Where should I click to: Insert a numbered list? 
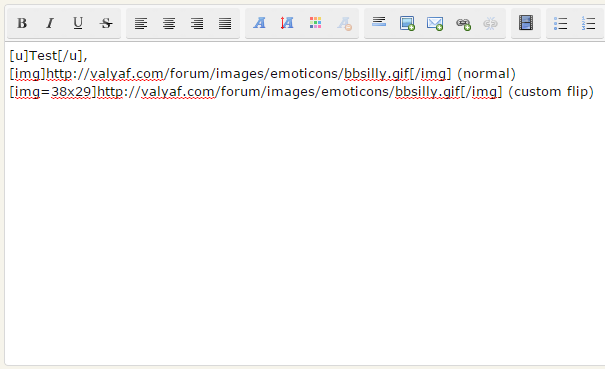point(588,23)
